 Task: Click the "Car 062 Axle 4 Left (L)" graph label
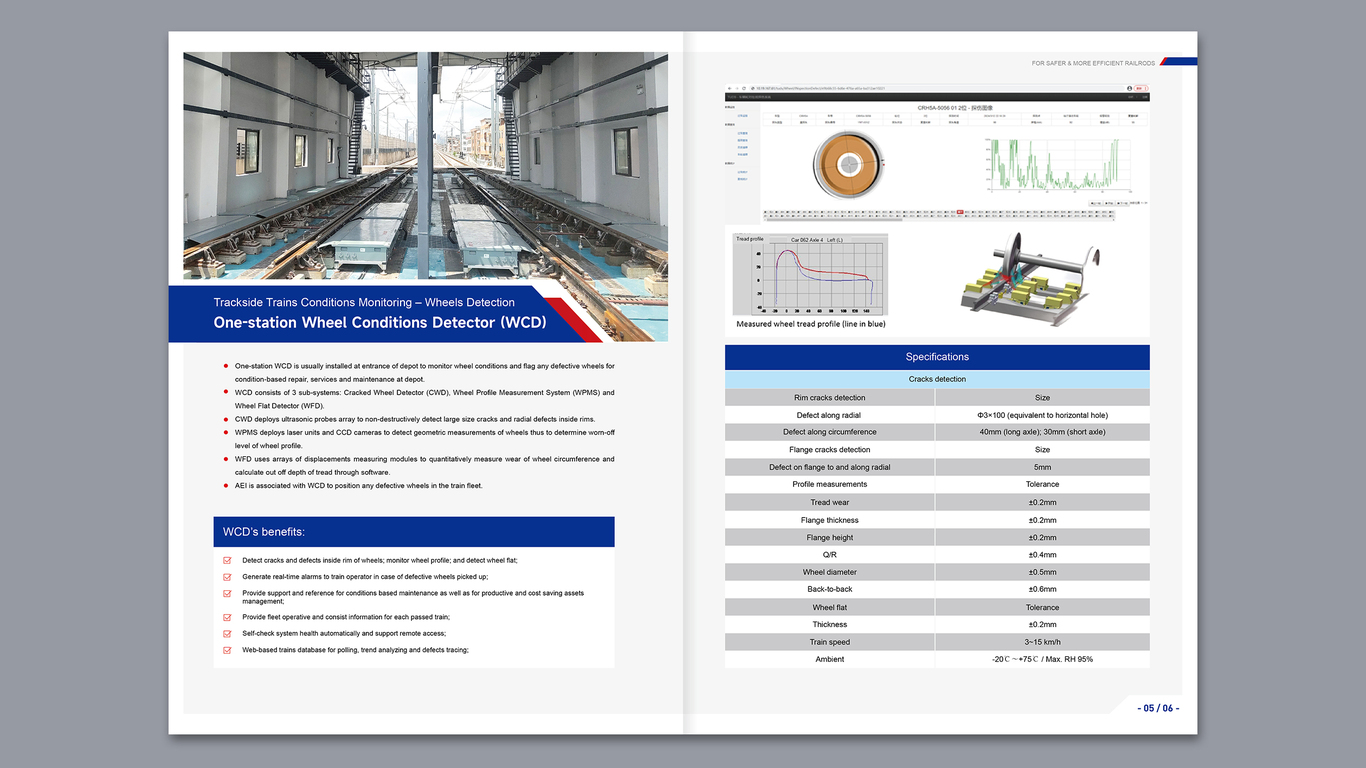click(817, 240)
